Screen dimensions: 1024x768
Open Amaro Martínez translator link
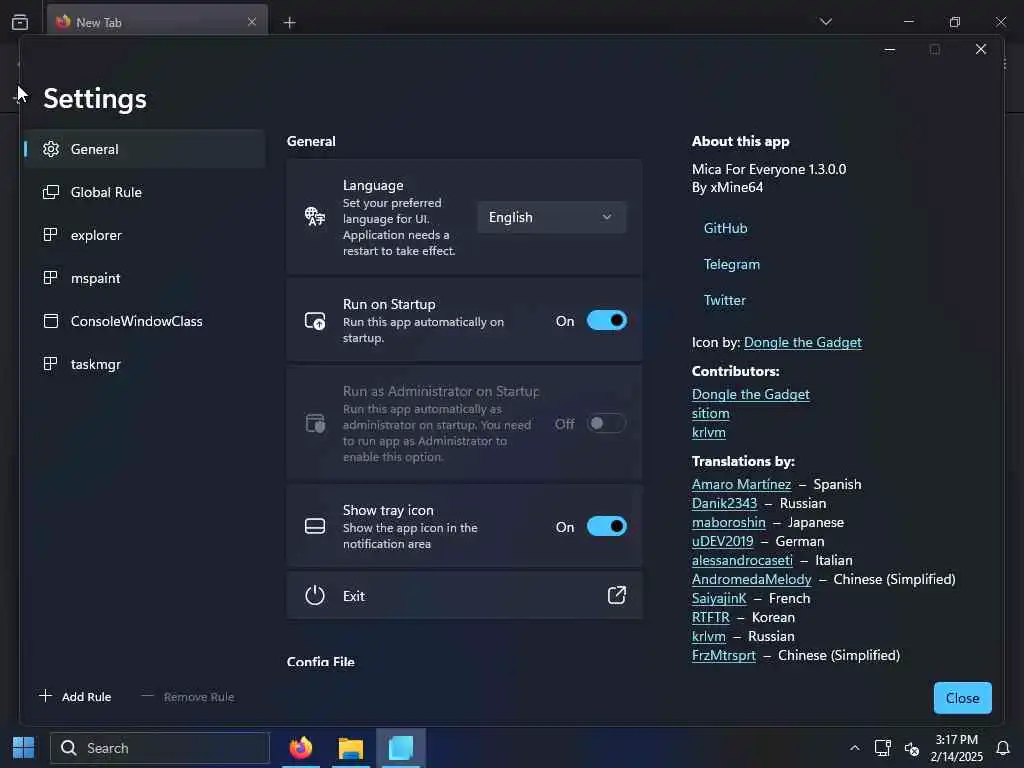tap(741, 485)
